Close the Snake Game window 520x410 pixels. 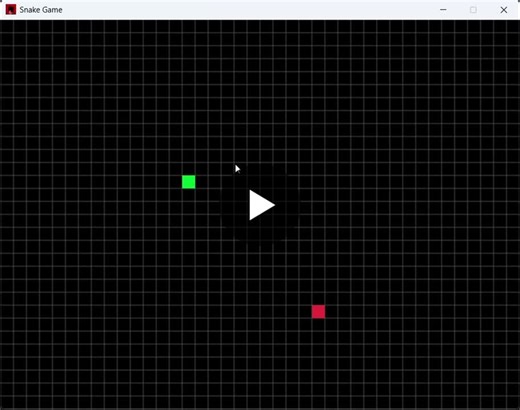click(504, 10)
